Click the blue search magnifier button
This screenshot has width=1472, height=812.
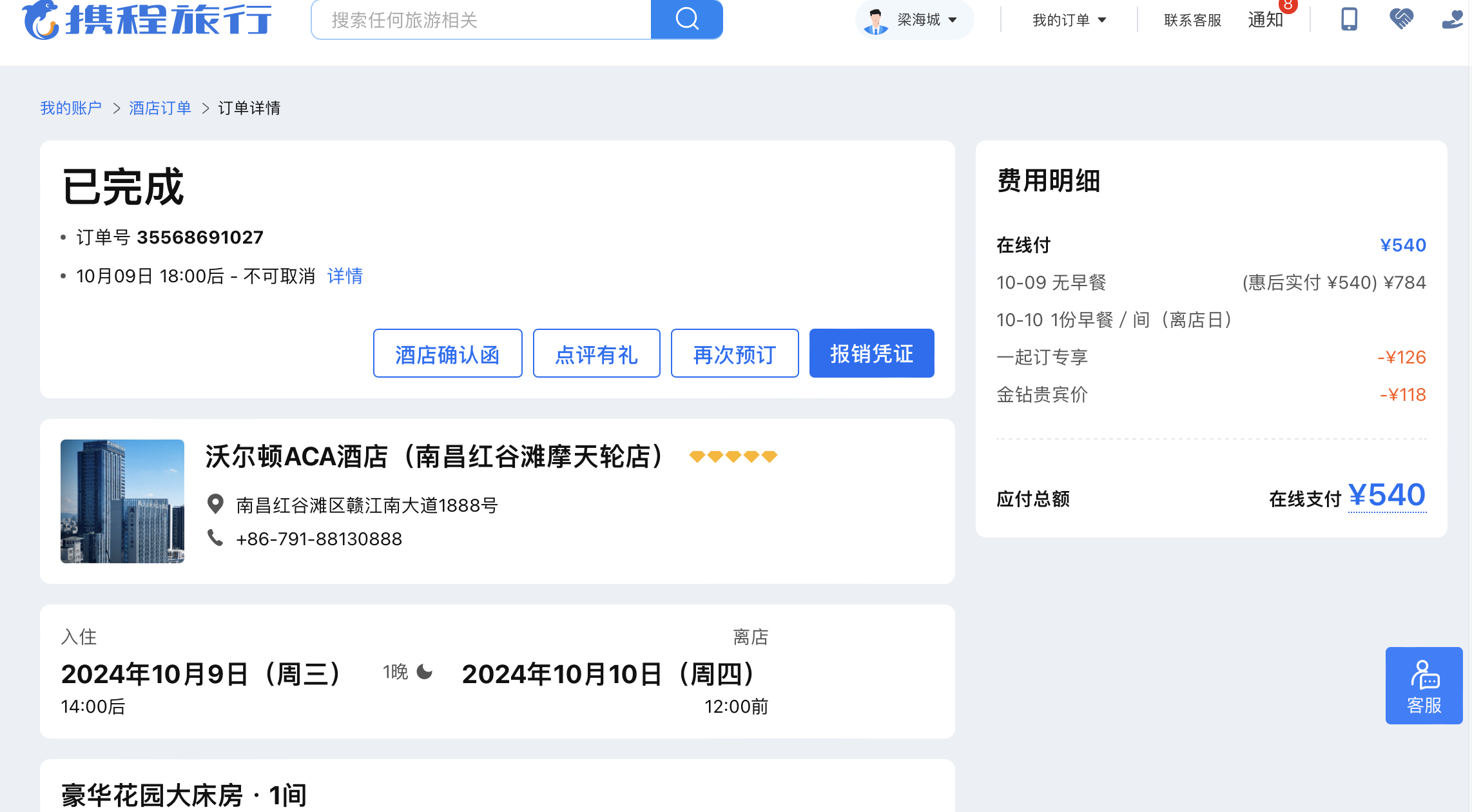[x=686, y=19]
